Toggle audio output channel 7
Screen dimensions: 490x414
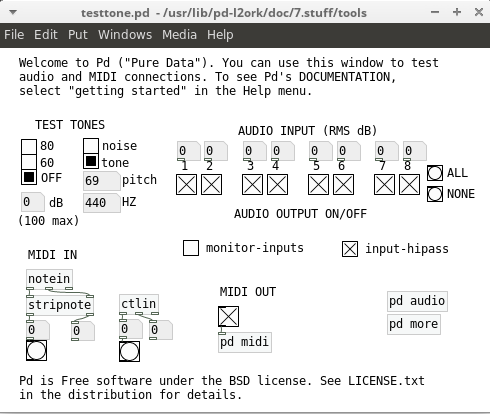click(384, 185)
